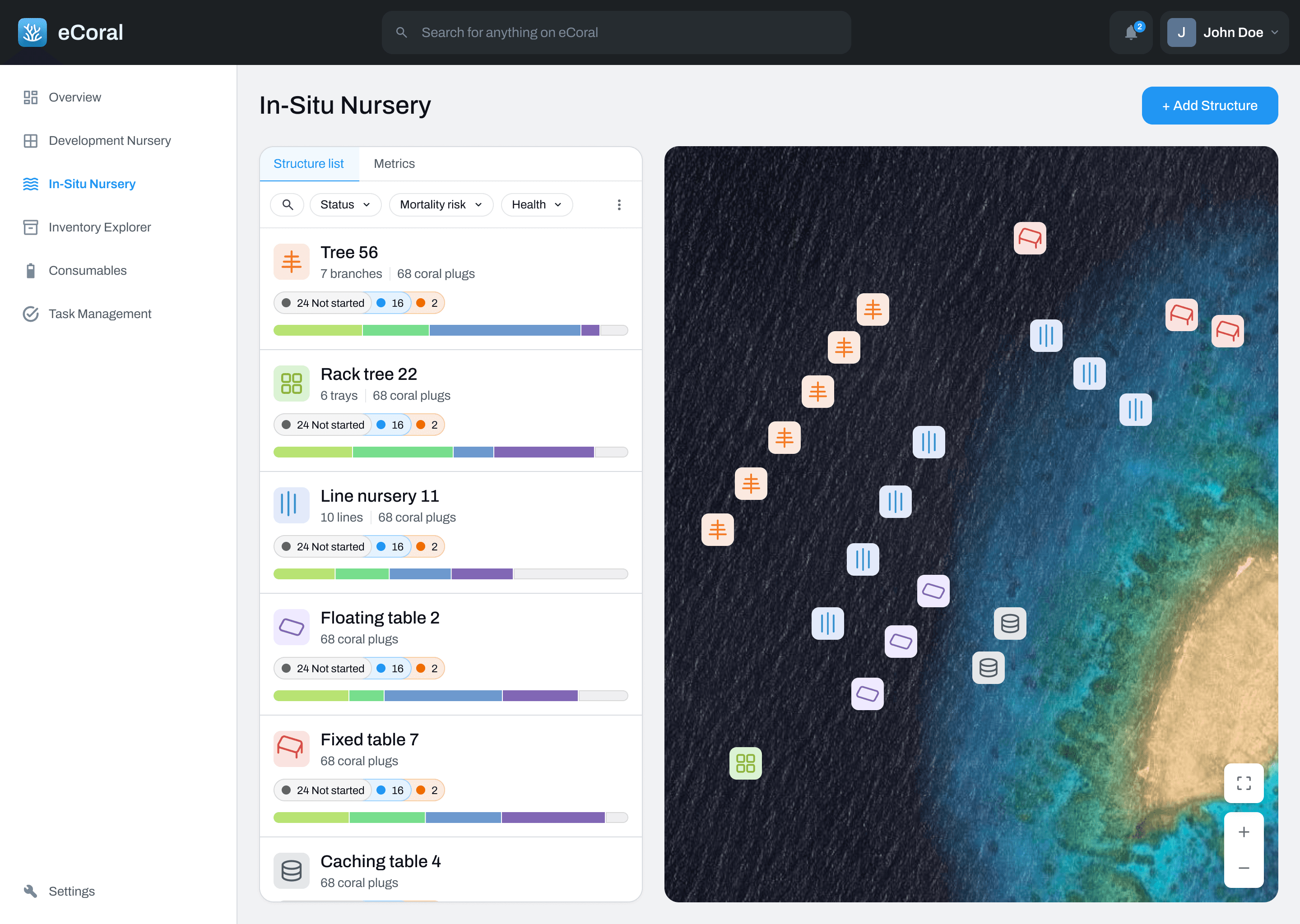Click the filter bar search magnifier icon
The image size is (1300, 924).
(x=288, y=205)
